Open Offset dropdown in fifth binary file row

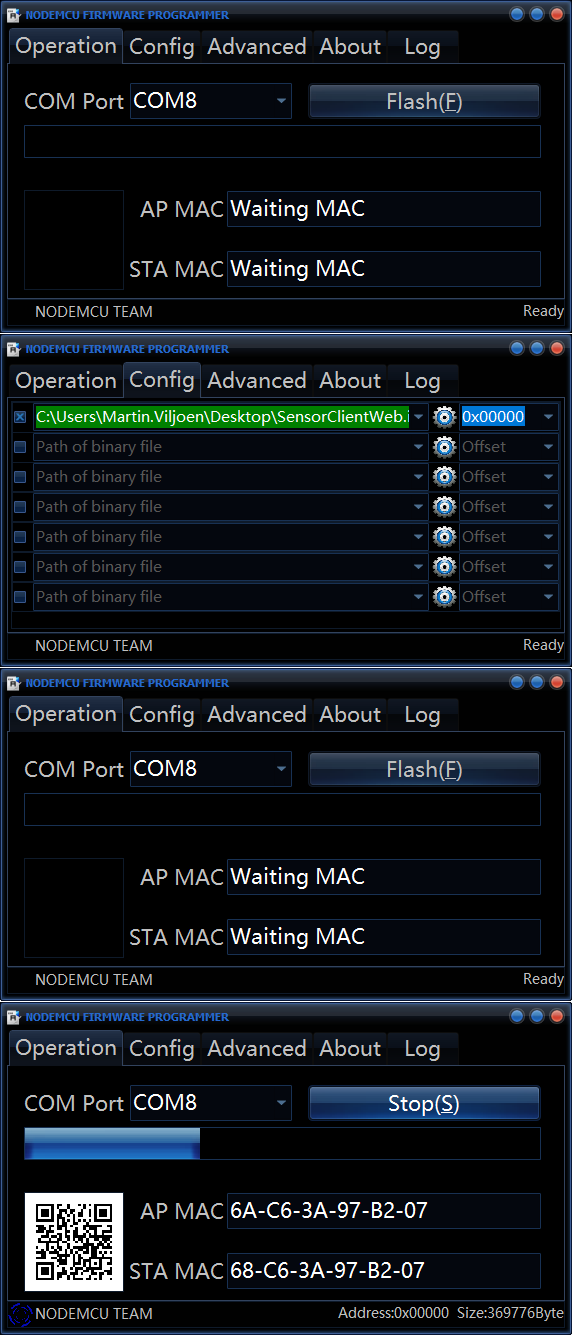(548, 537)
